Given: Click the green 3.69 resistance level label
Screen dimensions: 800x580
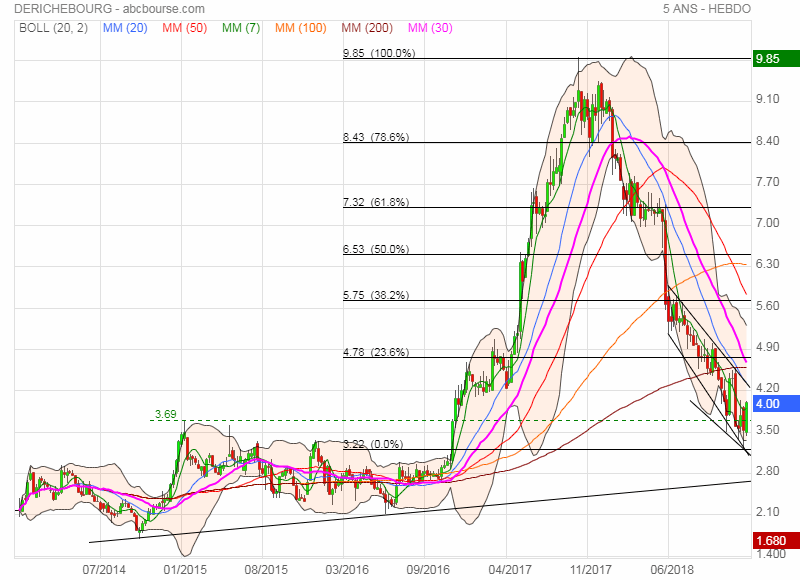Looking at the screenshot, I should (x=166, y=414).
